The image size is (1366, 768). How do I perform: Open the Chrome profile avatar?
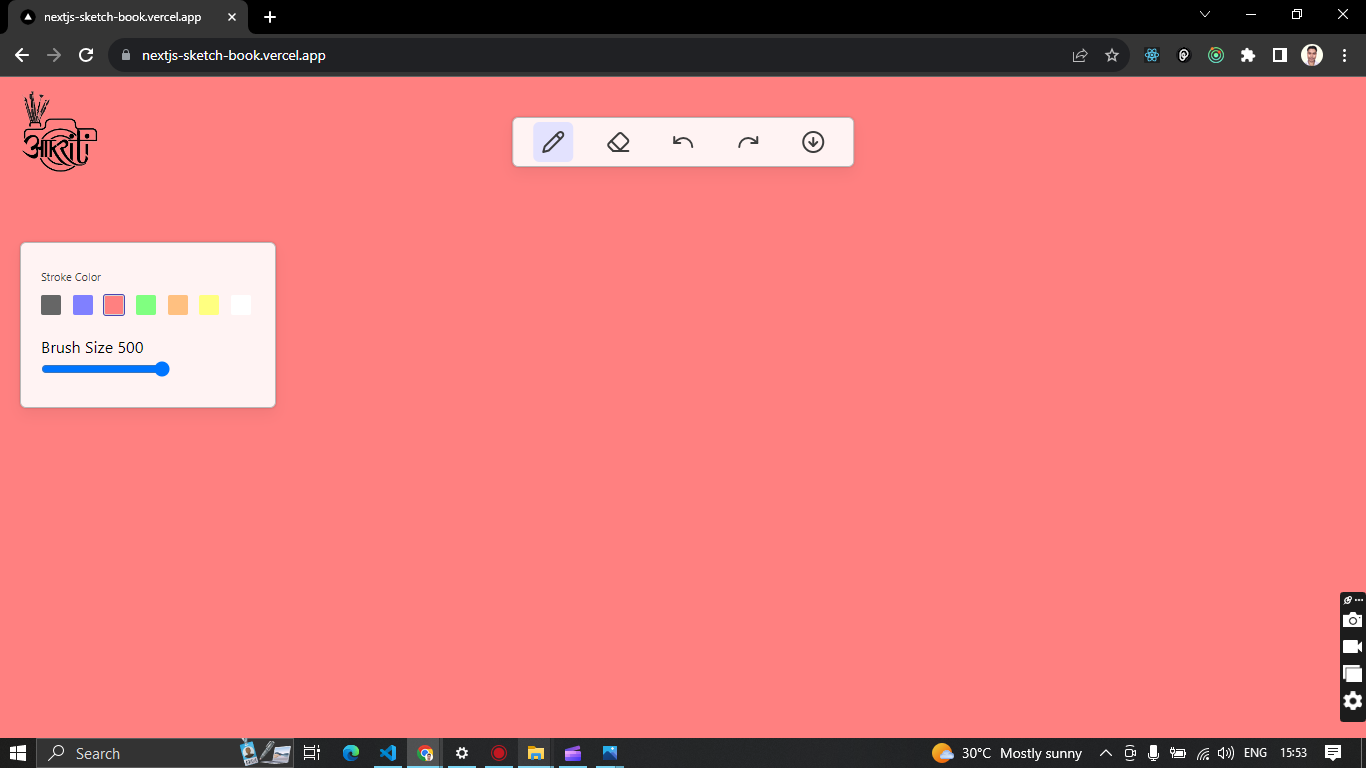point(1312,55)
